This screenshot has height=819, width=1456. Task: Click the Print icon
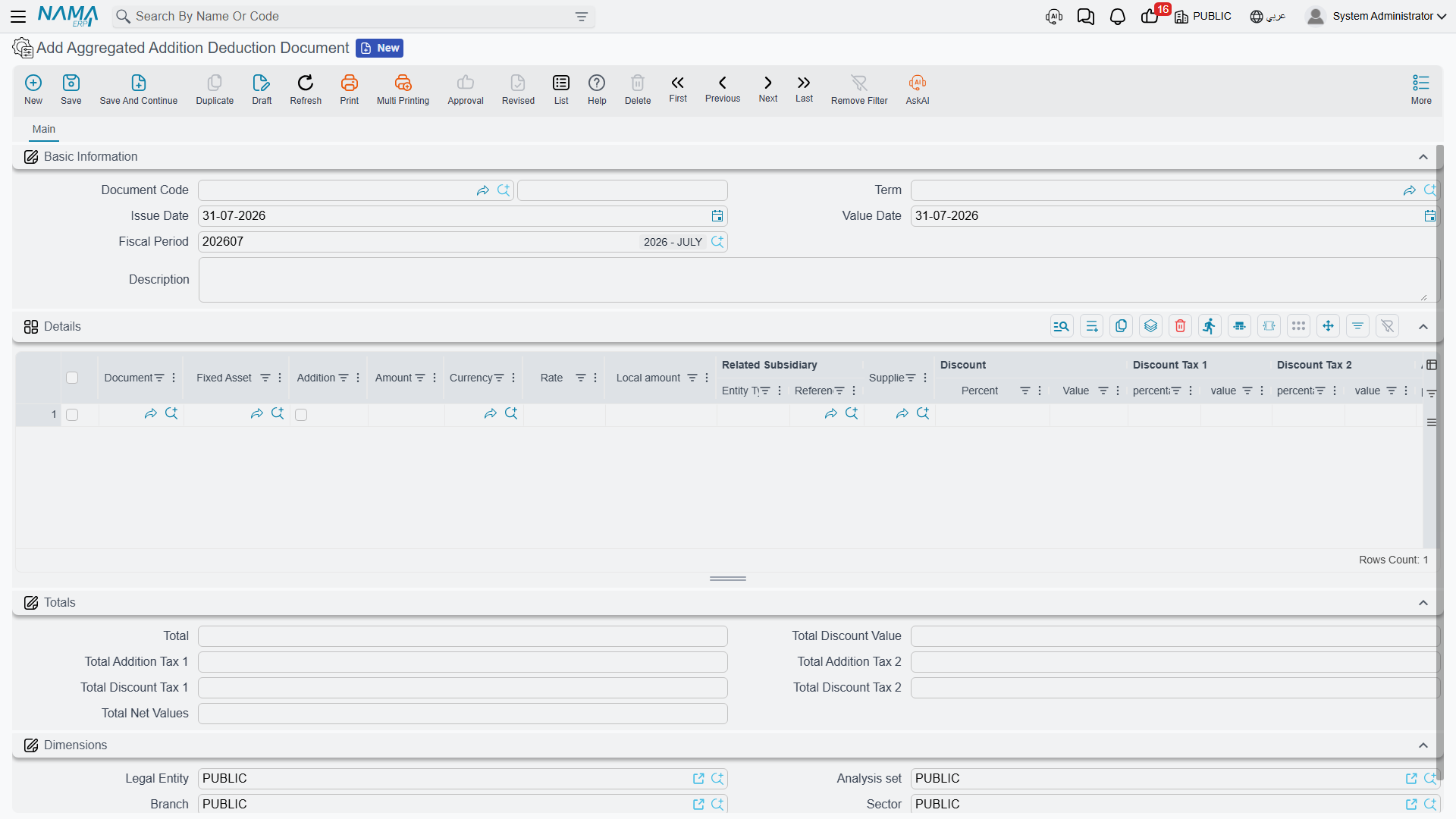[350, 89]
